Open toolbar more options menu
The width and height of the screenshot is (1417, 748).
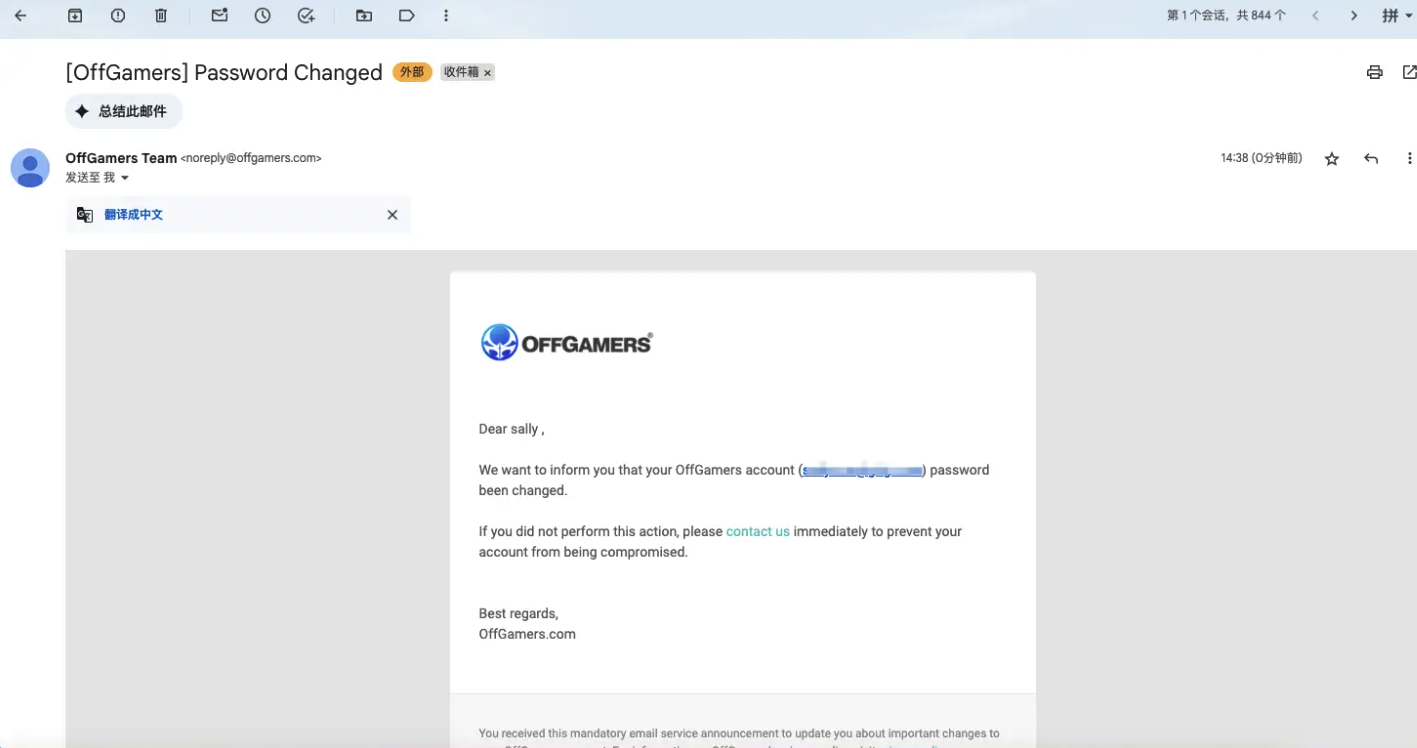tap(446, 16)
